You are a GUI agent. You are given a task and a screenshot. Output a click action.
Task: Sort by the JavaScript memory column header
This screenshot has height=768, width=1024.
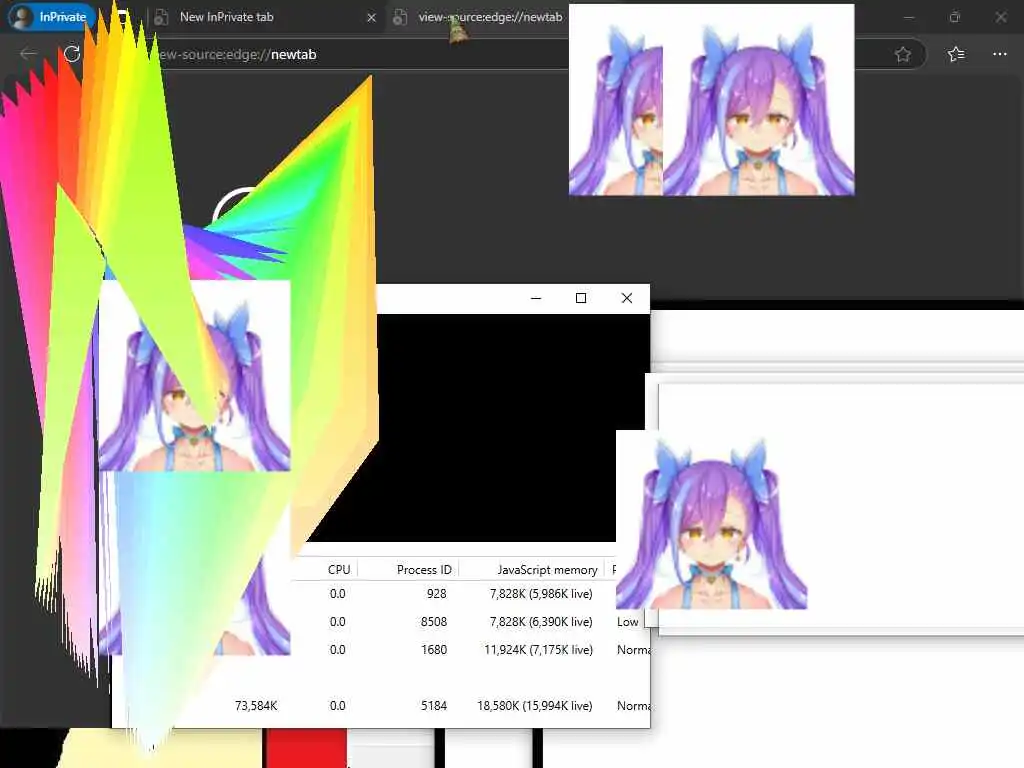point(547,569)
